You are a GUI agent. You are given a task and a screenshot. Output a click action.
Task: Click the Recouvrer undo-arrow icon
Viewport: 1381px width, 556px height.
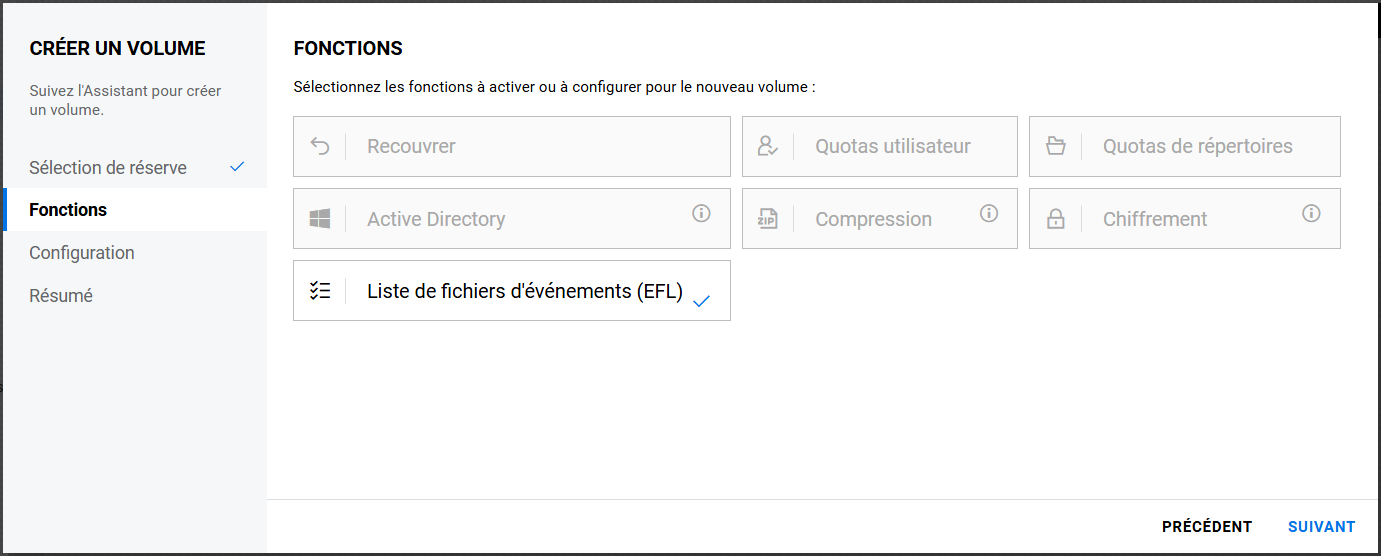pyautogui.click(x=320, y=146)
